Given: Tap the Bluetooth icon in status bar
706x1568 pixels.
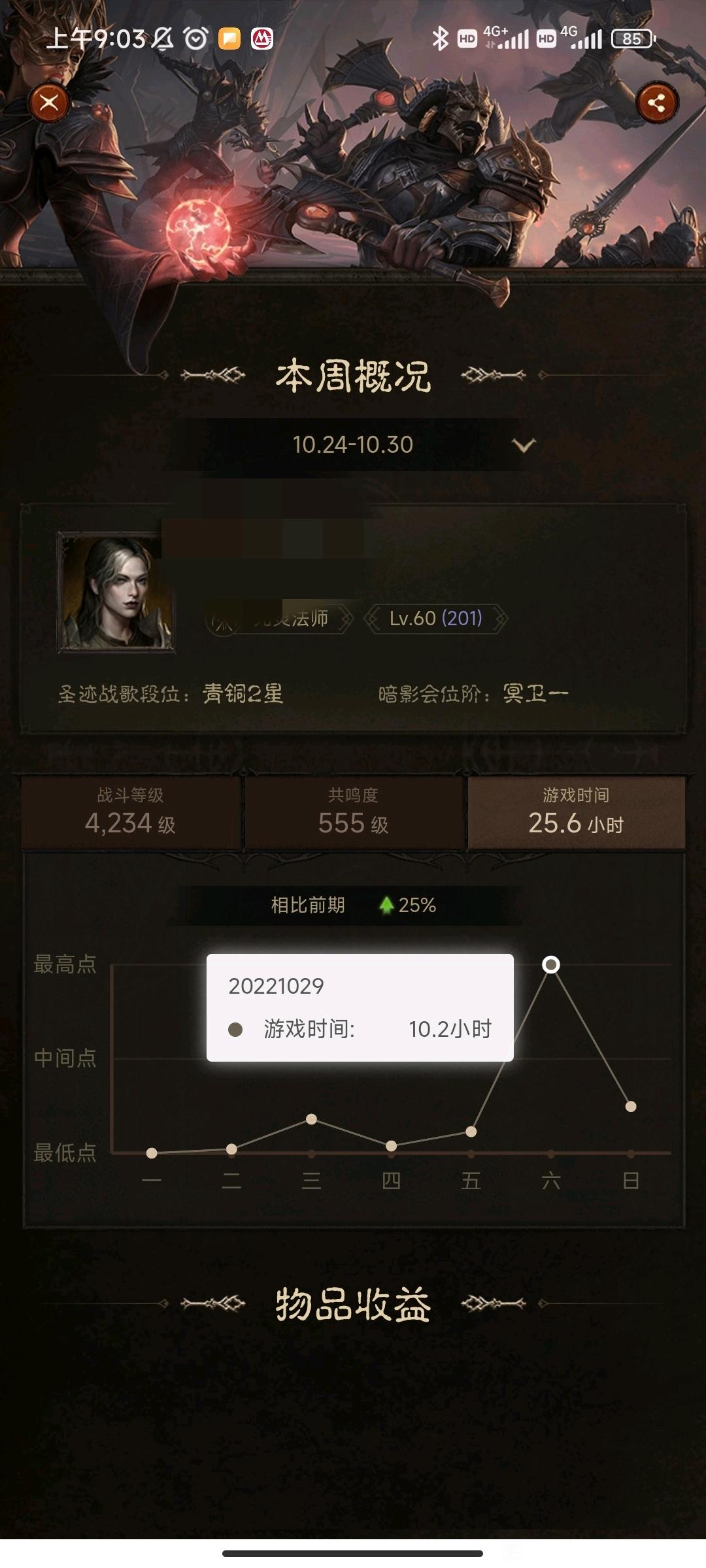Looking at the screenshot, I should click(440, 39).
